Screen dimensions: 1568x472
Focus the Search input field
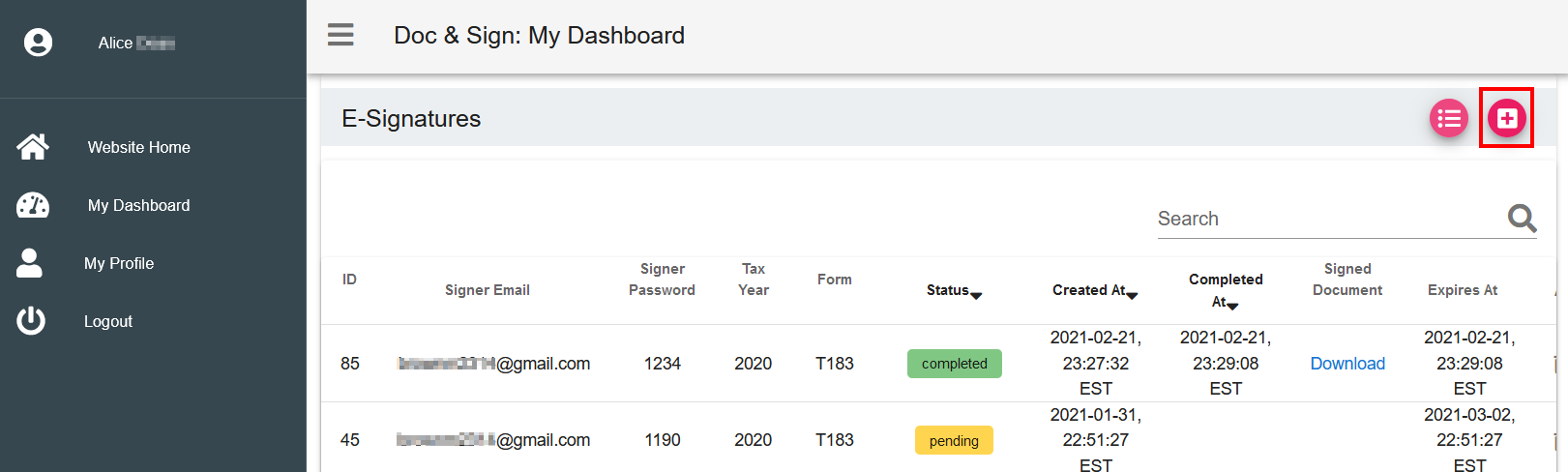click(x=1327, y=219)
